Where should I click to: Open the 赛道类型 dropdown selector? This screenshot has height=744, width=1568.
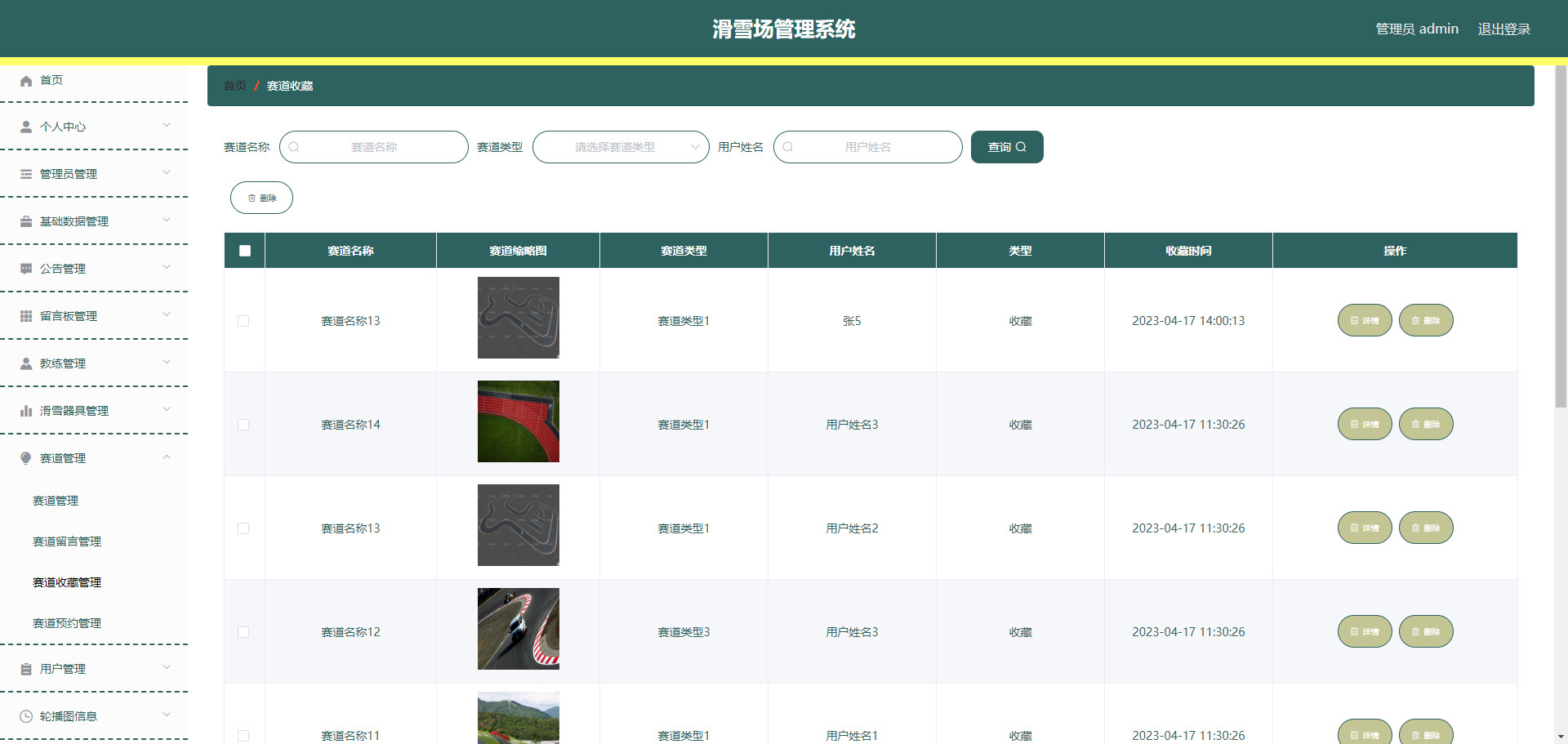pyautogui.click(x=621, y=147)
